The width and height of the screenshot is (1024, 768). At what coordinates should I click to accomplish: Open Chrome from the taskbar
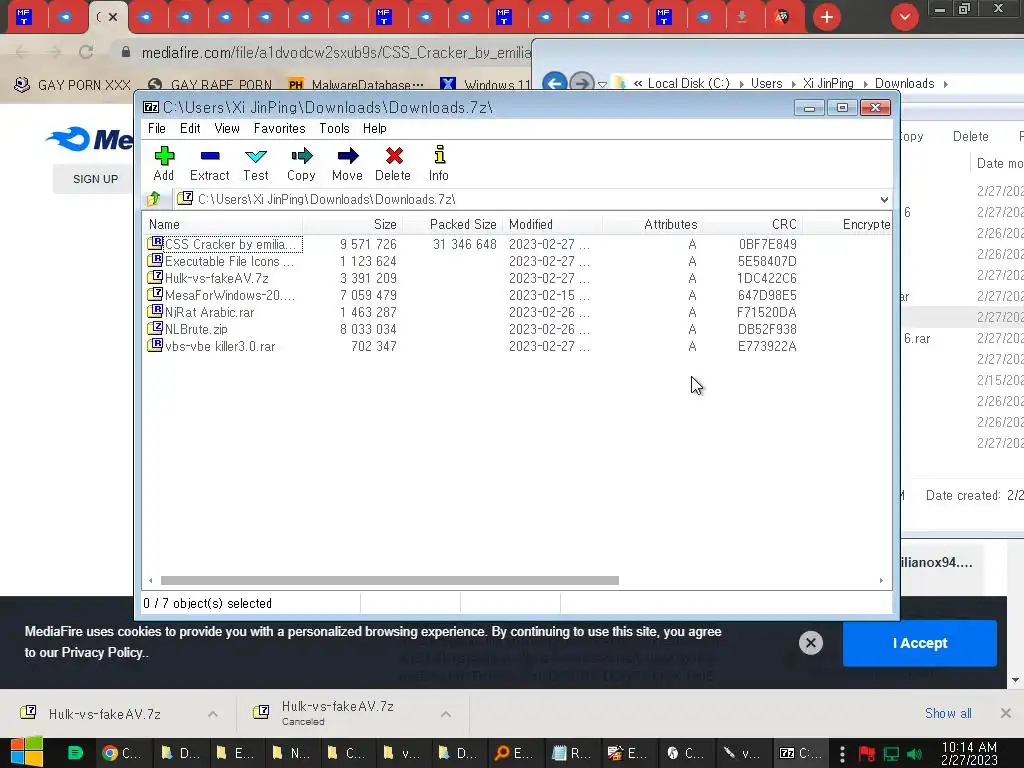point(121,753)
